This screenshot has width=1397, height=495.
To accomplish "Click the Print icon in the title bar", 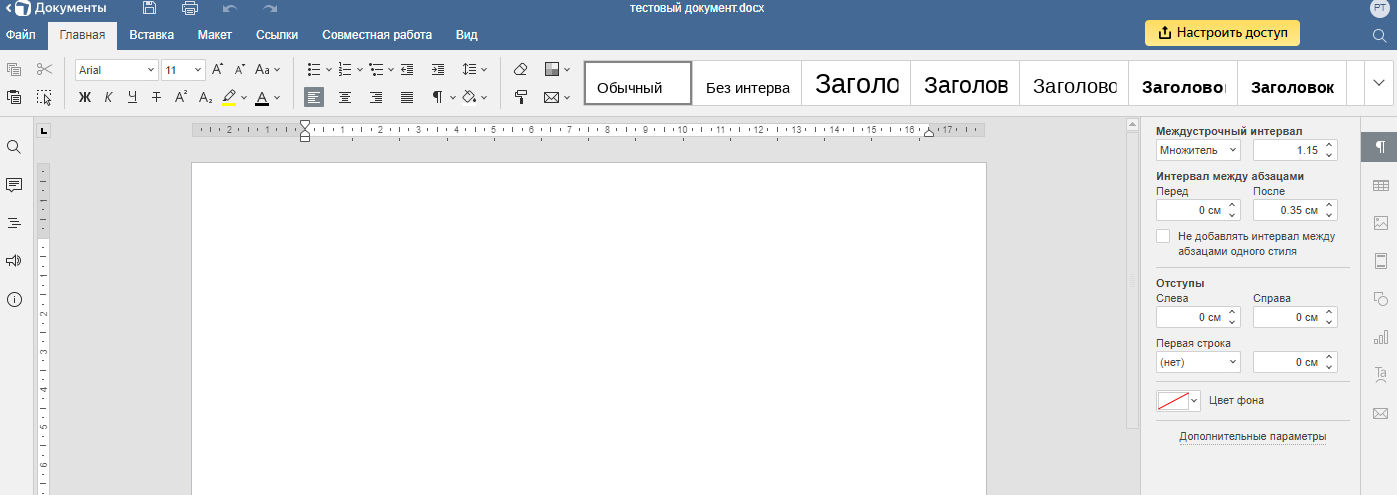I will tap(190, 8).
